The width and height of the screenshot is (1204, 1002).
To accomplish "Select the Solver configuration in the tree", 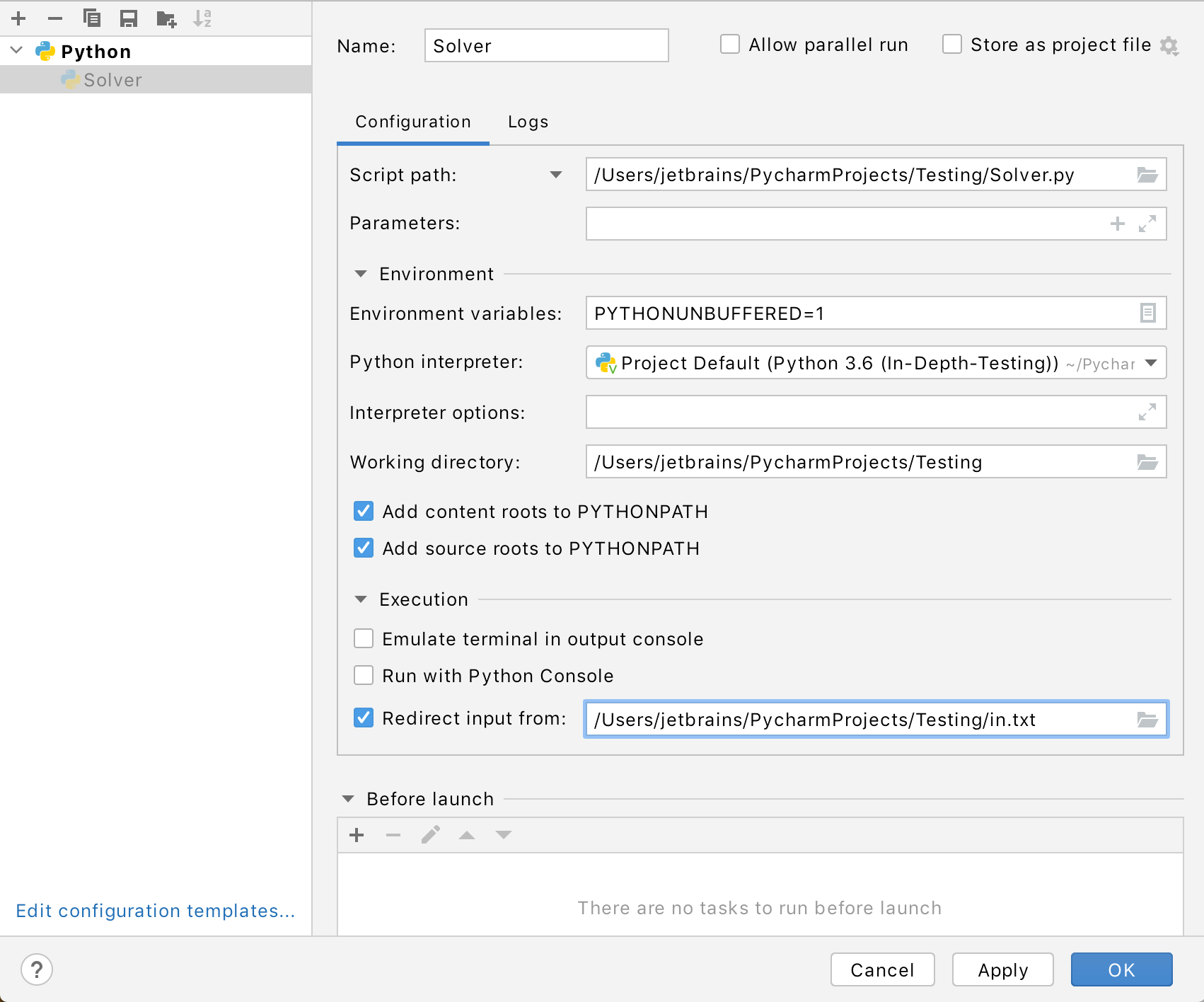I will pyautogui.click(x=112, y=79).
